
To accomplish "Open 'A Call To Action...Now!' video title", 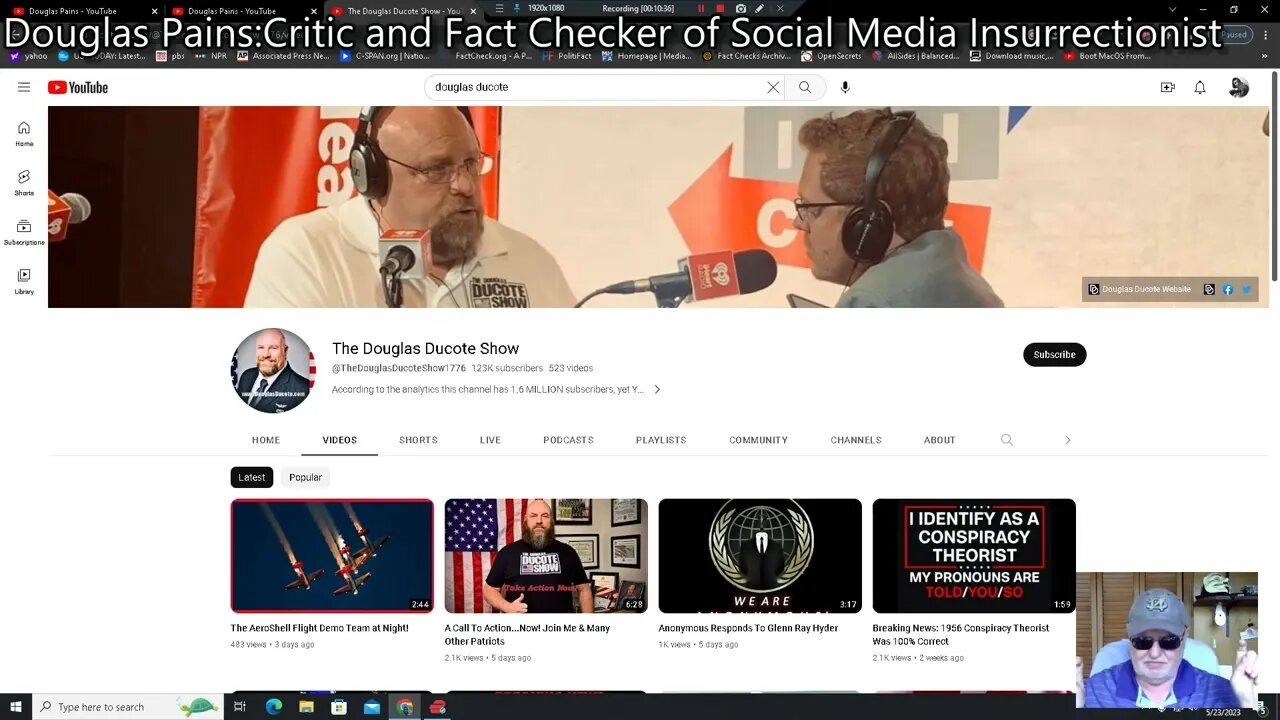I will (527, 635).
